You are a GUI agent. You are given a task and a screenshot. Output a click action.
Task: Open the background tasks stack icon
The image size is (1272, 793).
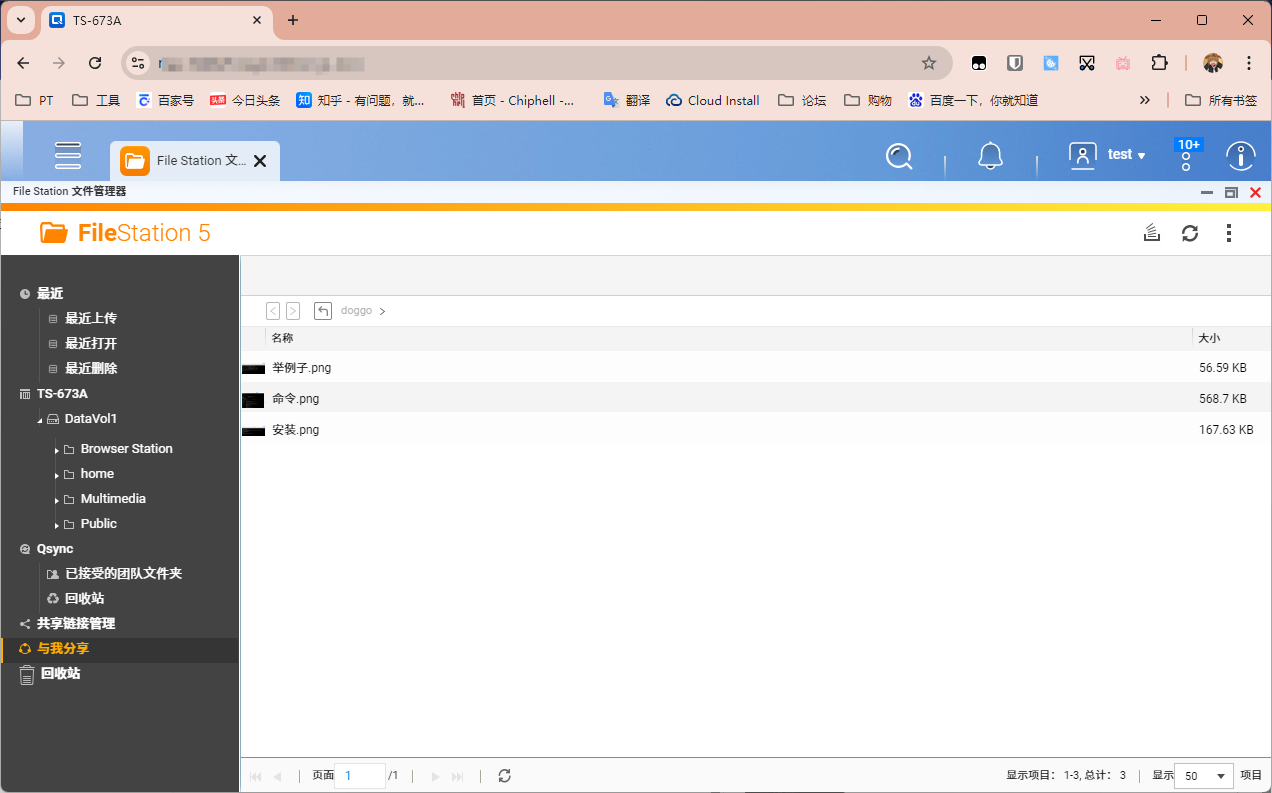point(1152,233)
